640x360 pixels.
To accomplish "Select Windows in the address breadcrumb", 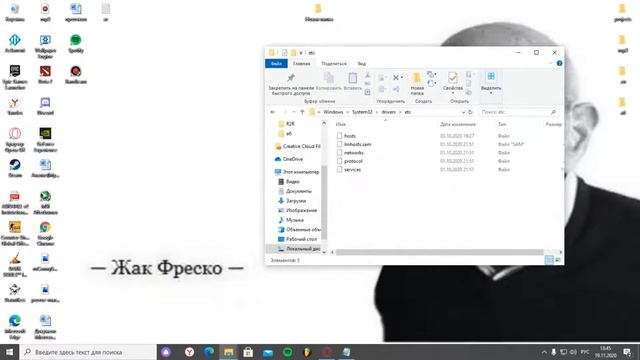I will tap(333, 112).
